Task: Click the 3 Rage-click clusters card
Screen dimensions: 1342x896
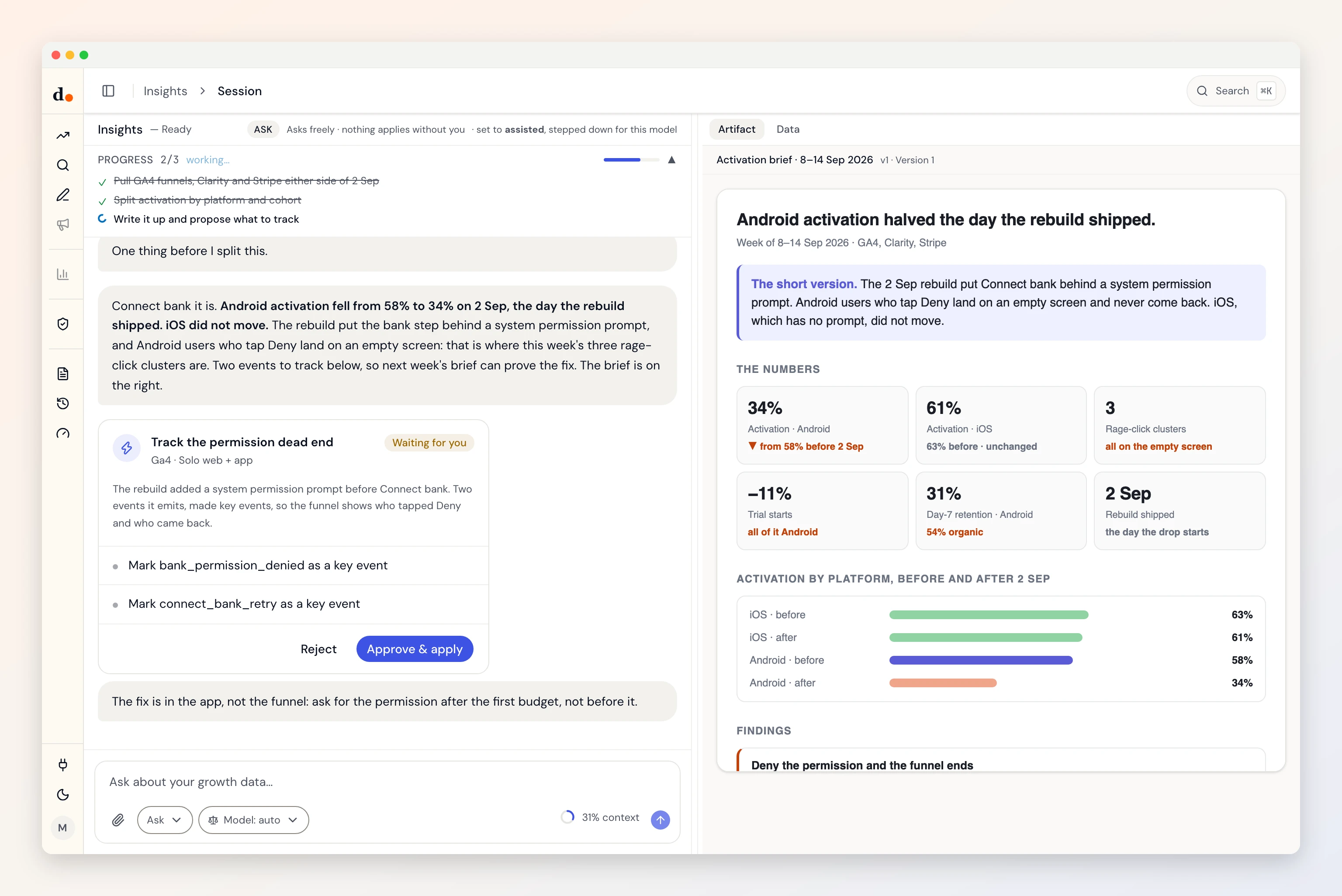Action: click(x=1179, y=425)
